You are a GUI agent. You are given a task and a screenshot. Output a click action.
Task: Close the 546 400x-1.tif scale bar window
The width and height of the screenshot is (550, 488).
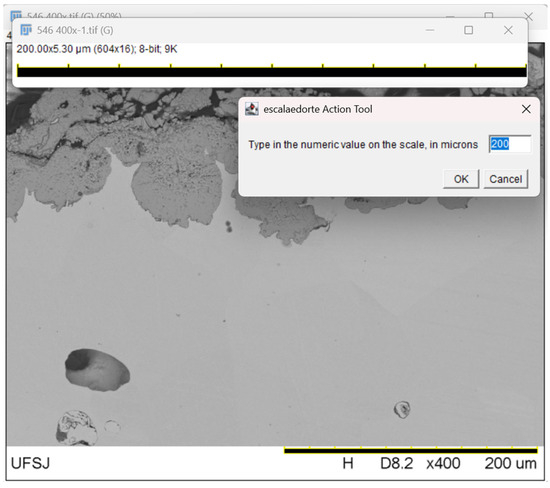pyautogui.click(x=508, y=30)
